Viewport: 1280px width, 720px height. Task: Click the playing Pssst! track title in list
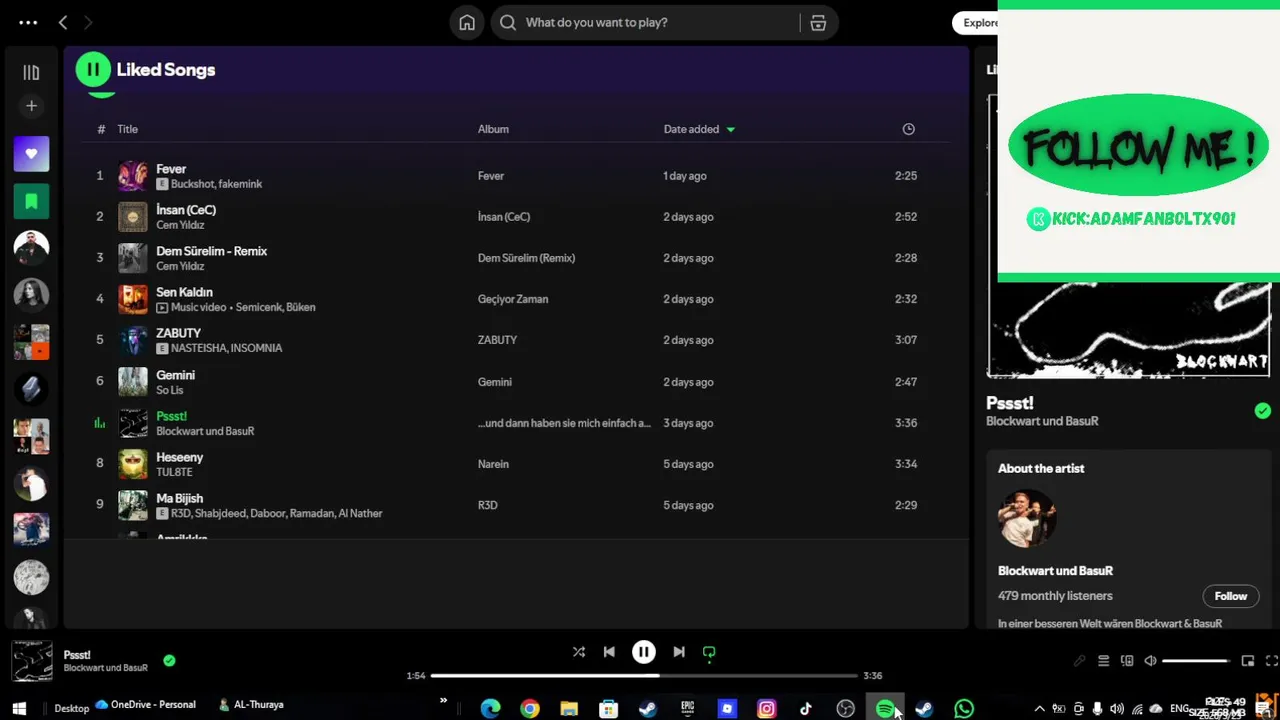(x=171, y=416)
